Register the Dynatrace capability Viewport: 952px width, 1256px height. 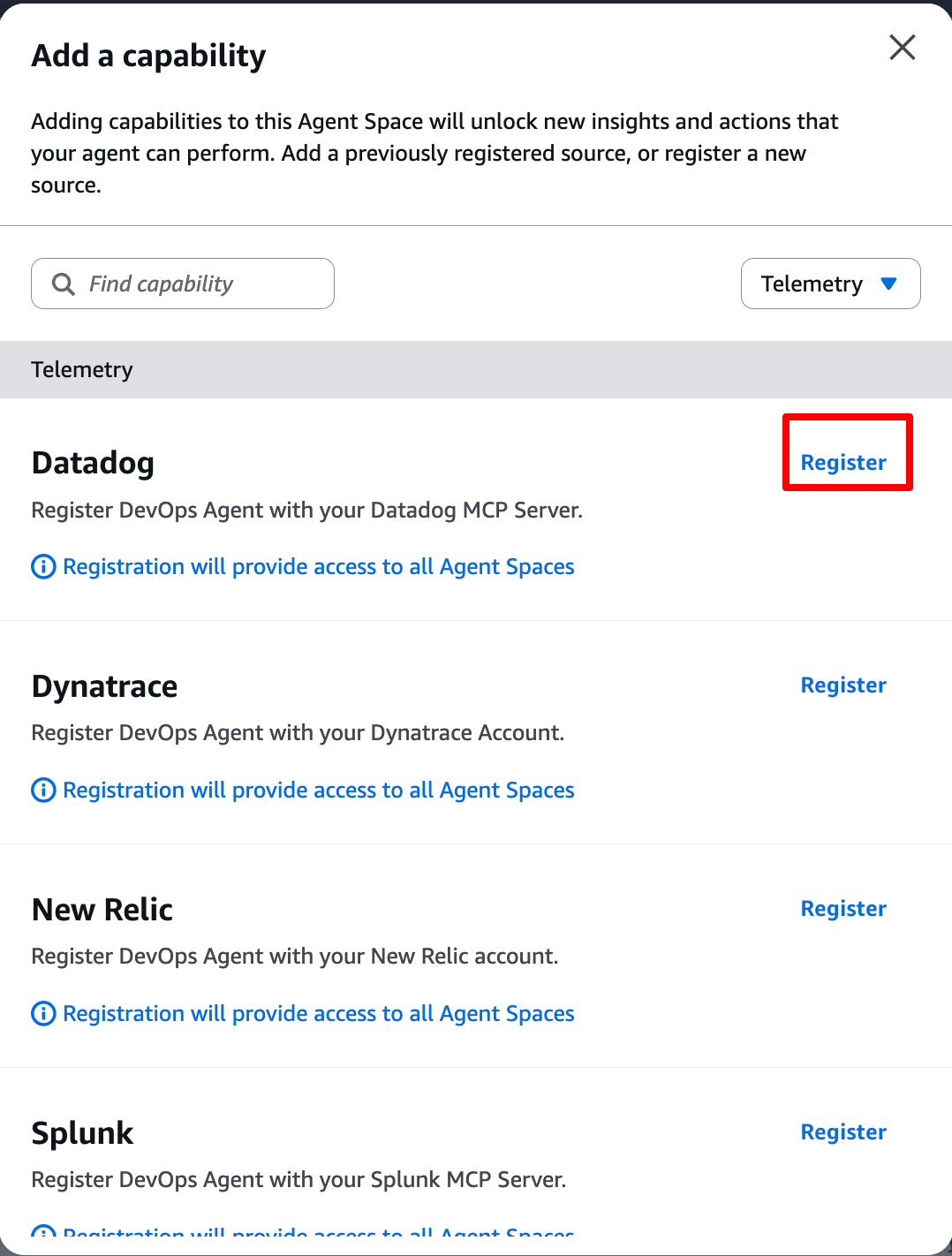point(843,685)
